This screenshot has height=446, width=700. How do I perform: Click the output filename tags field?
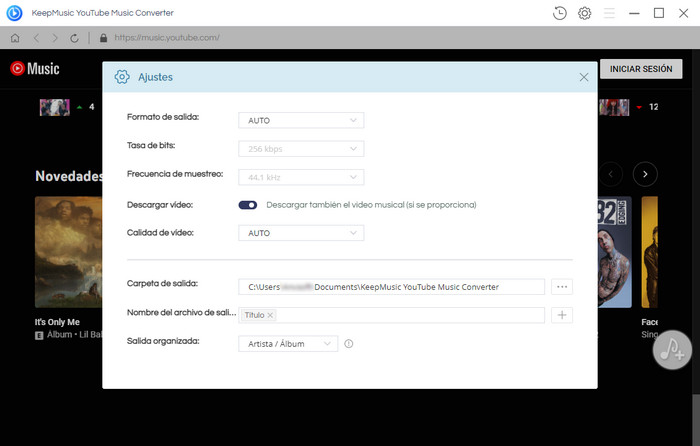pos(392,315)
